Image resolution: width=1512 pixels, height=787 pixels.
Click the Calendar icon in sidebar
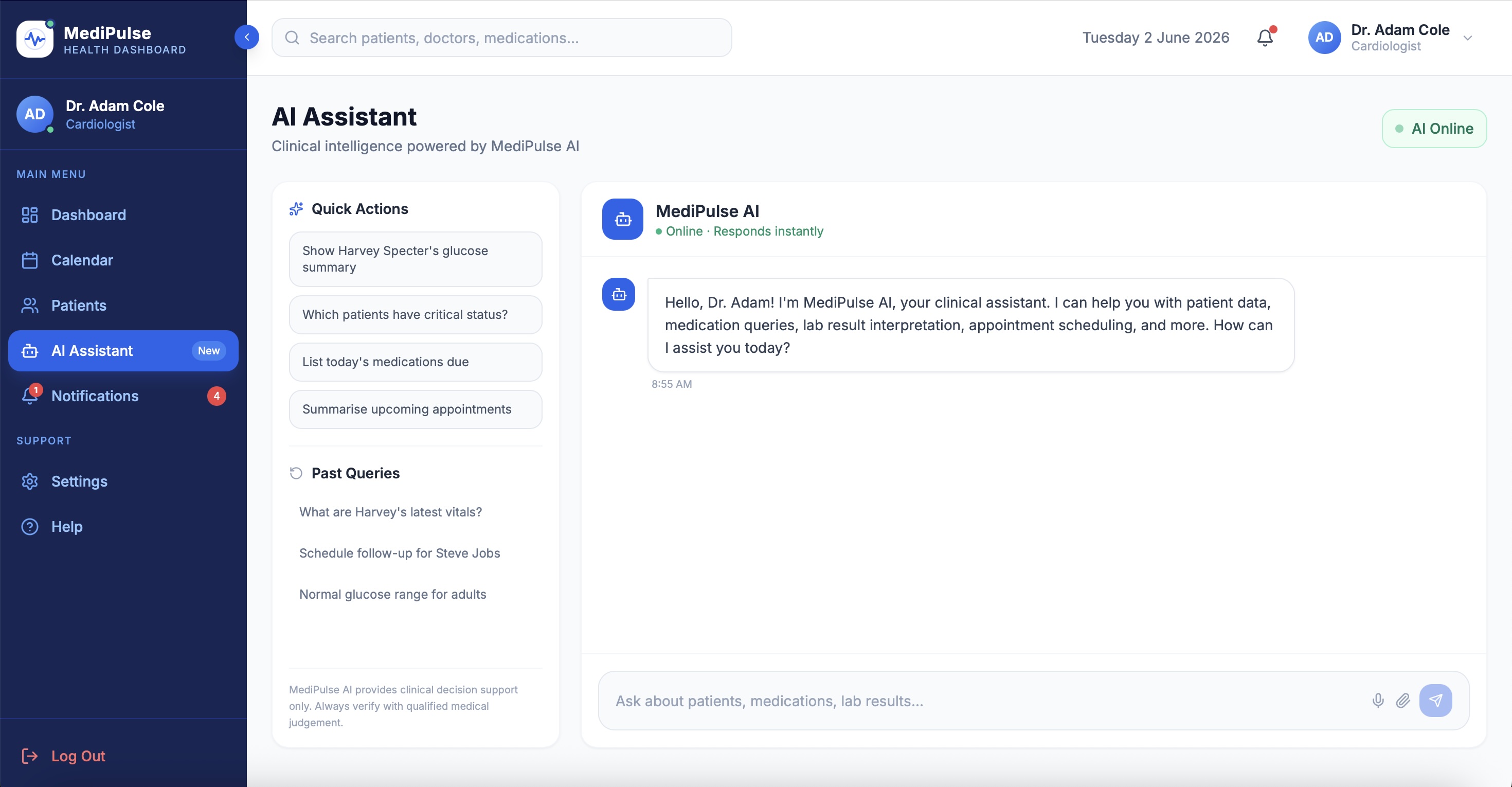(x=29, y=260)
